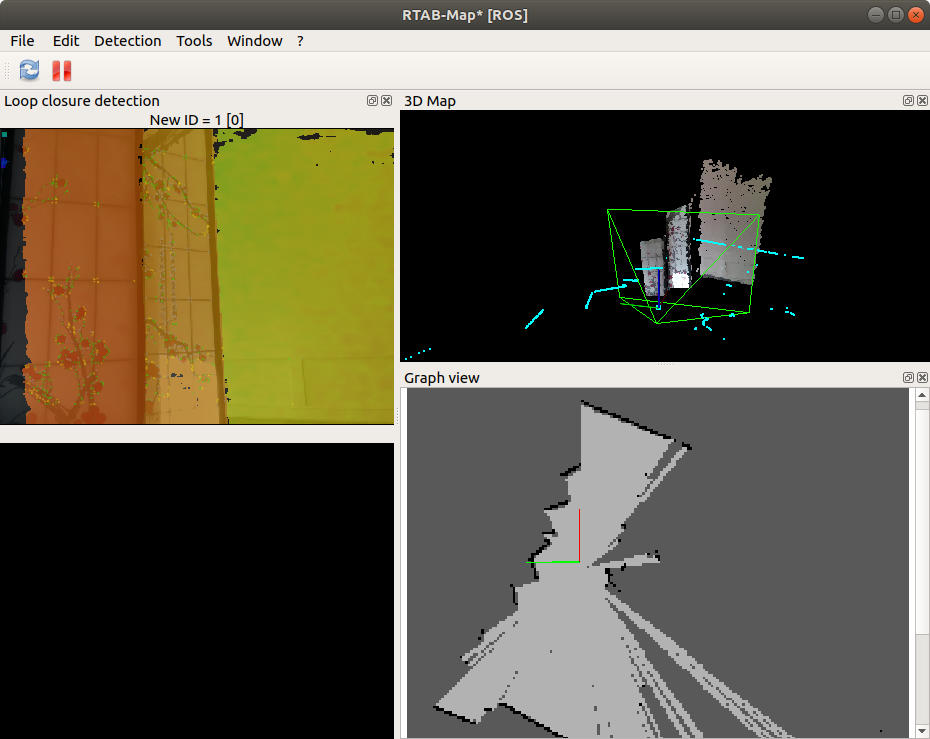Float the Loop closure detection panel
Screen dimensions: 930x739
[x=373, y=101]
